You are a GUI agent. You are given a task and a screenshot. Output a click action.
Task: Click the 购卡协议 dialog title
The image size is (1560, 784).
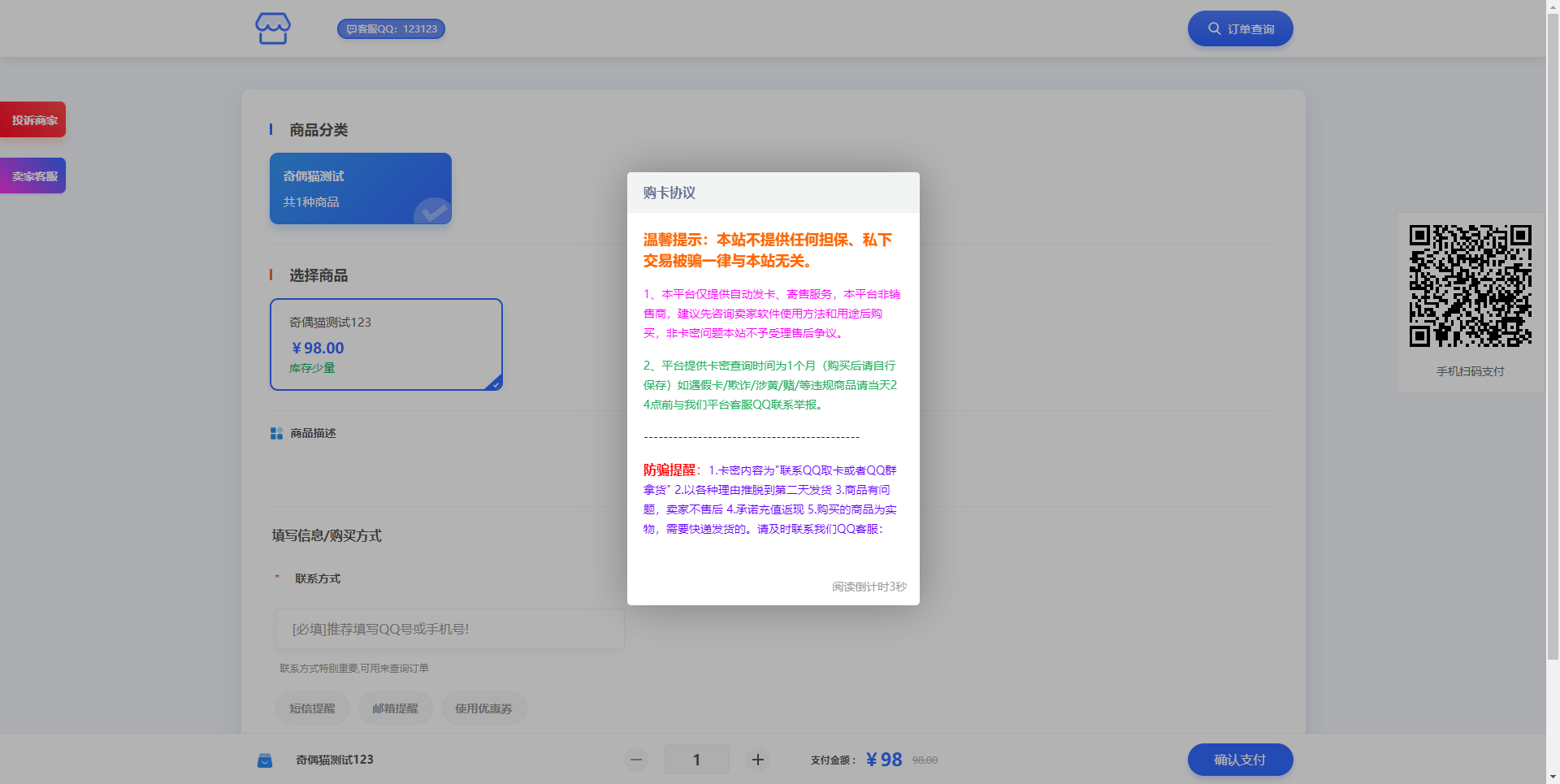[669, 193]
